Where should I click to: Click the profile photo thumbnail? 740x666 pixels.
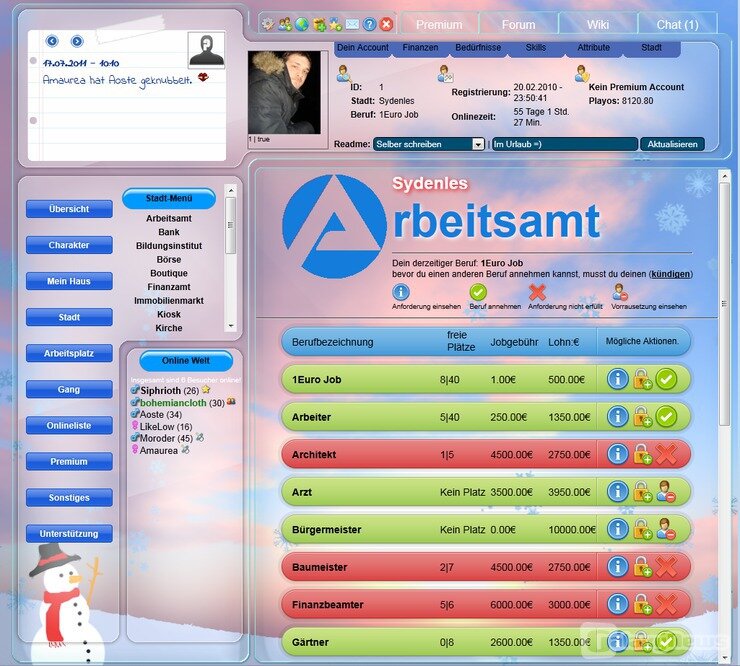(284, 93)
